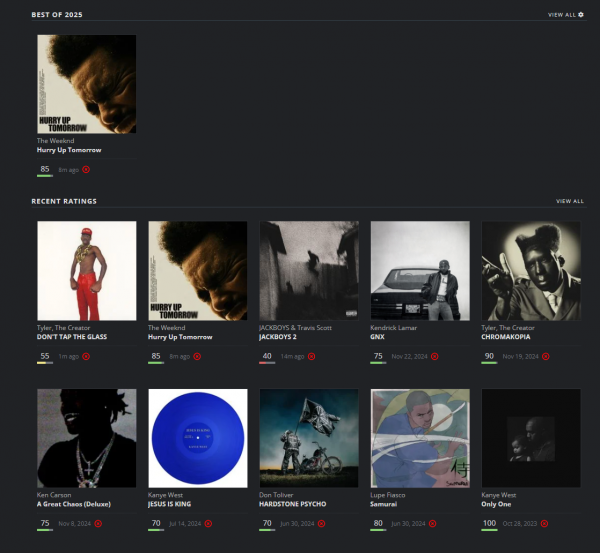Click Samurai album cover
The height and width of the screenshot is (553, 600).
pyautogui.click(x=420, y=438)
